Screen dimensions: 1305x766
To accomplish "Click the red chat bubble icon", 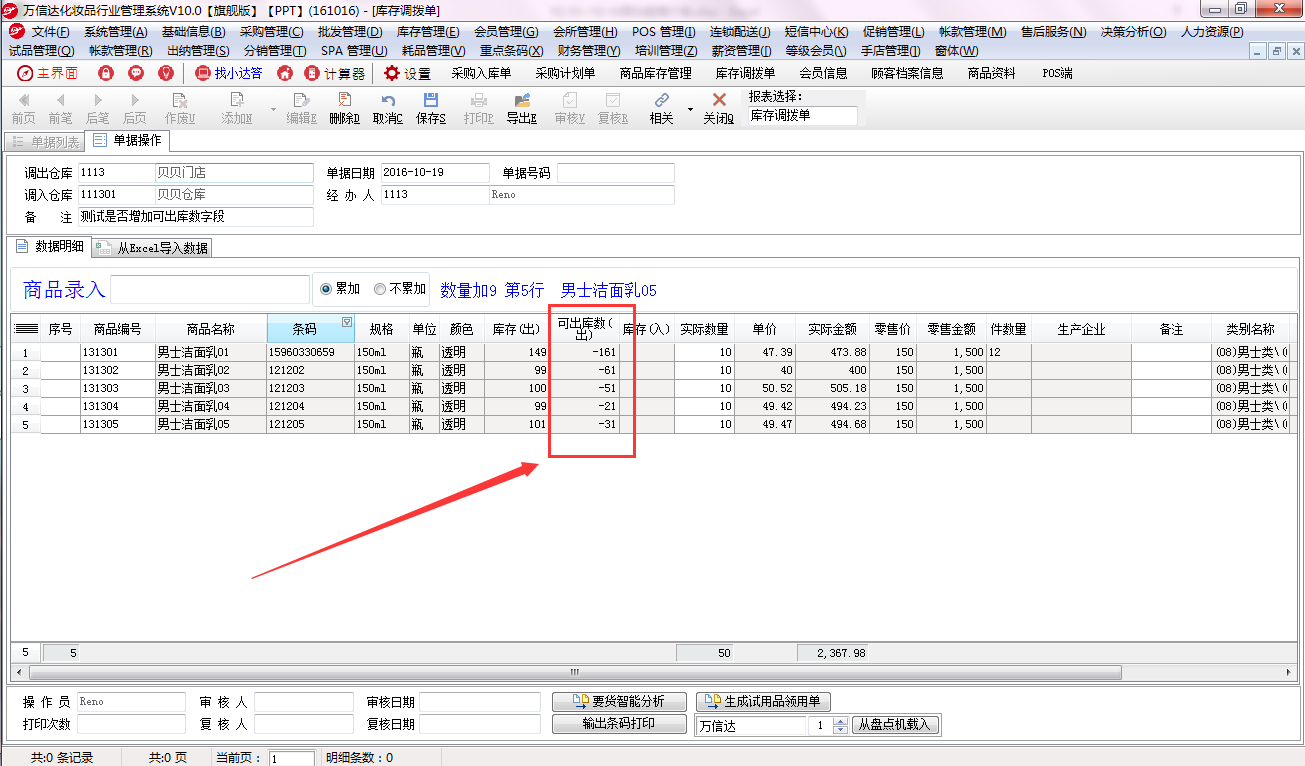I will 136,73.
